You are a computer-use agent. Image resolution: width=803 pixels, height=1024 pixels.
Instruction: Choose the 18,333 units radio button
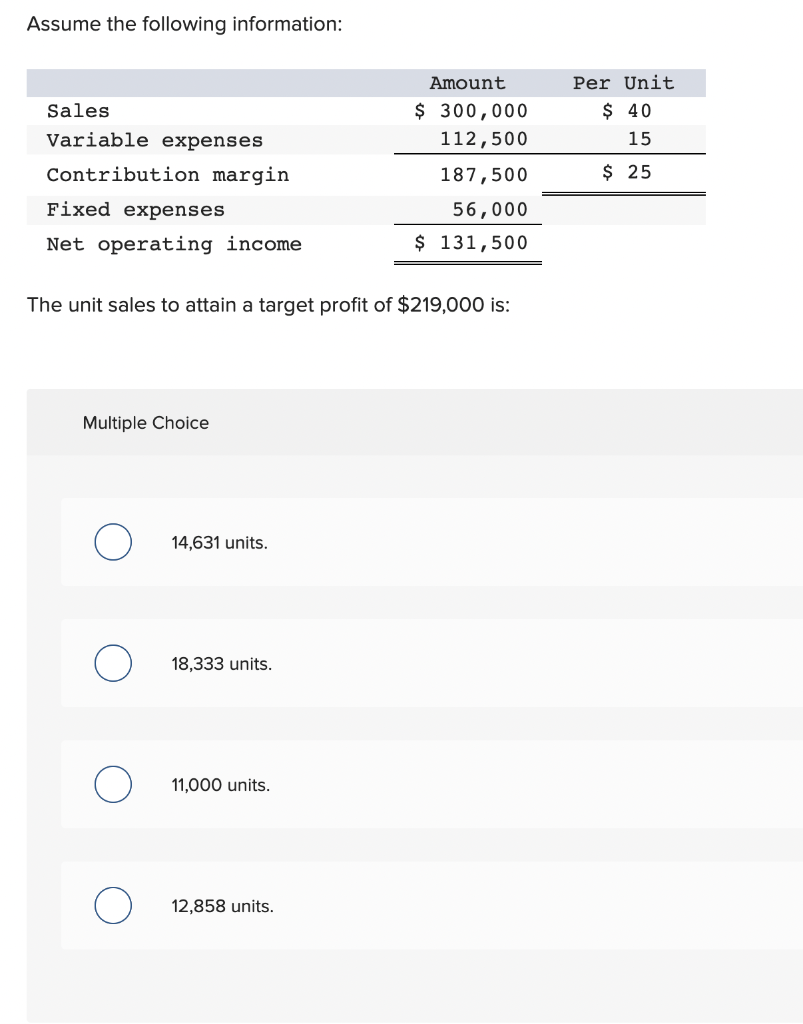click(113, 664)
